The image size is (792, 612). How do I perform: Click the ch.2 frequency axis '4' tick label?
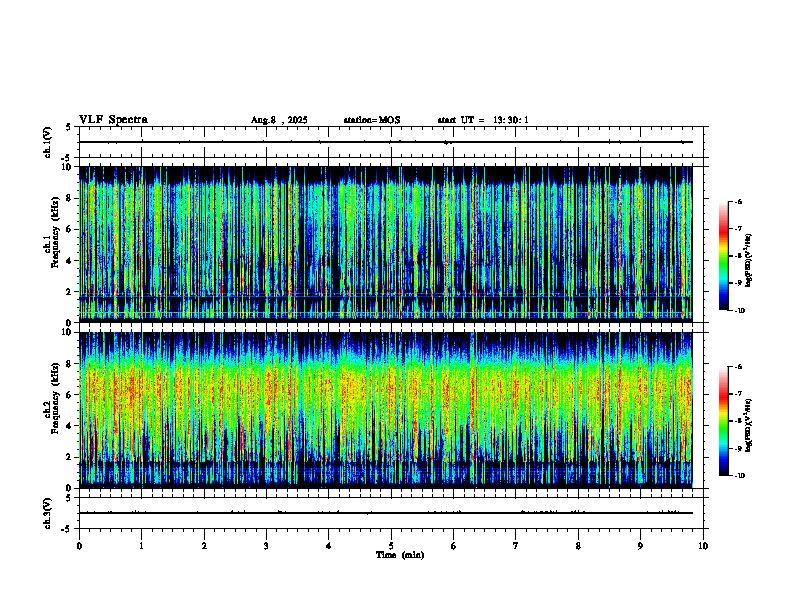(x=70, y=426)
